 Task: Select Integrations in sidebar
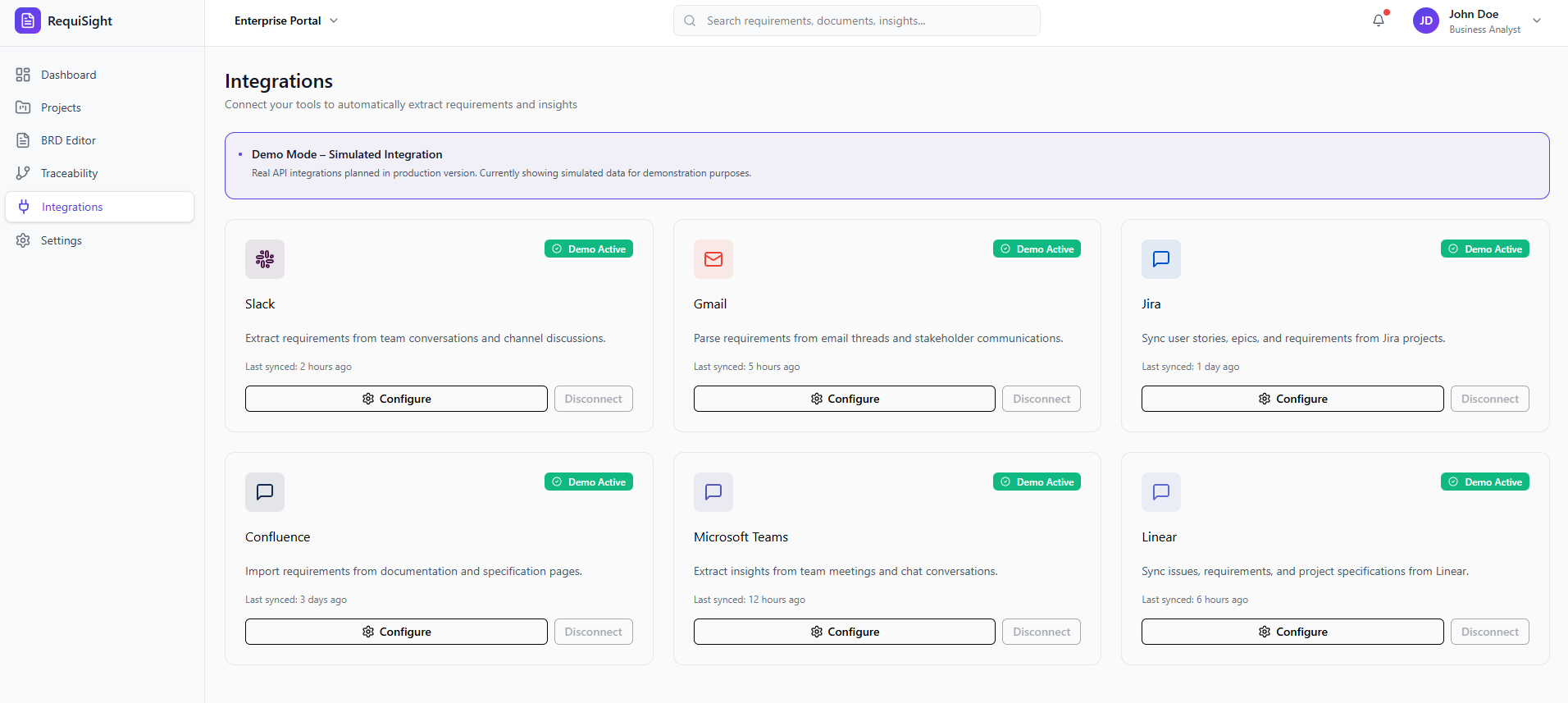[x=100, y=207]
